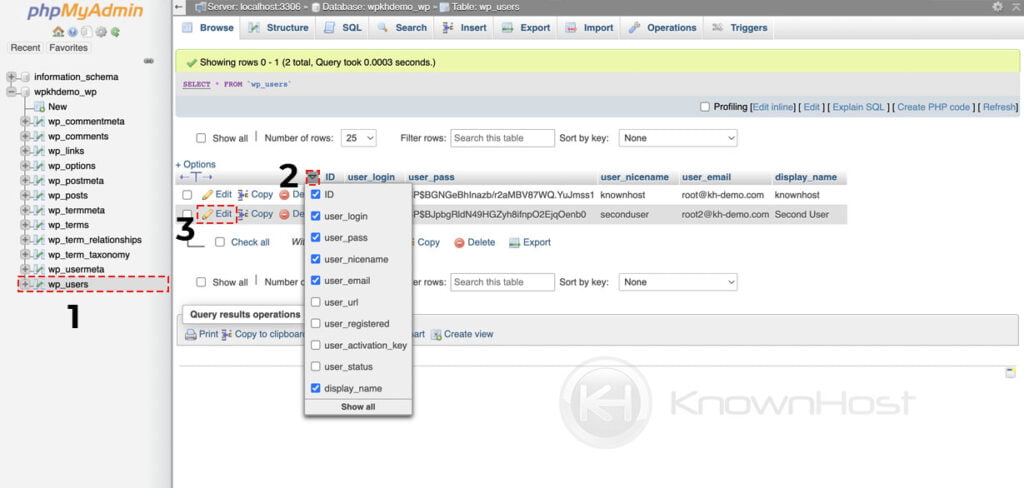
Task: Click the Edit inline link
Action: [774, 107]
